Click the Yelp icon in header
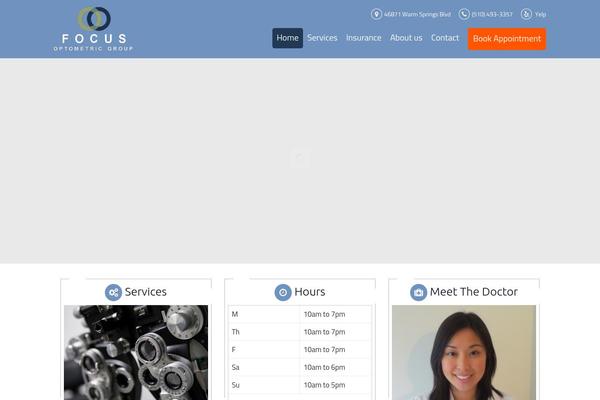Viewport: 600px width, 400px height. coord(526,14)
